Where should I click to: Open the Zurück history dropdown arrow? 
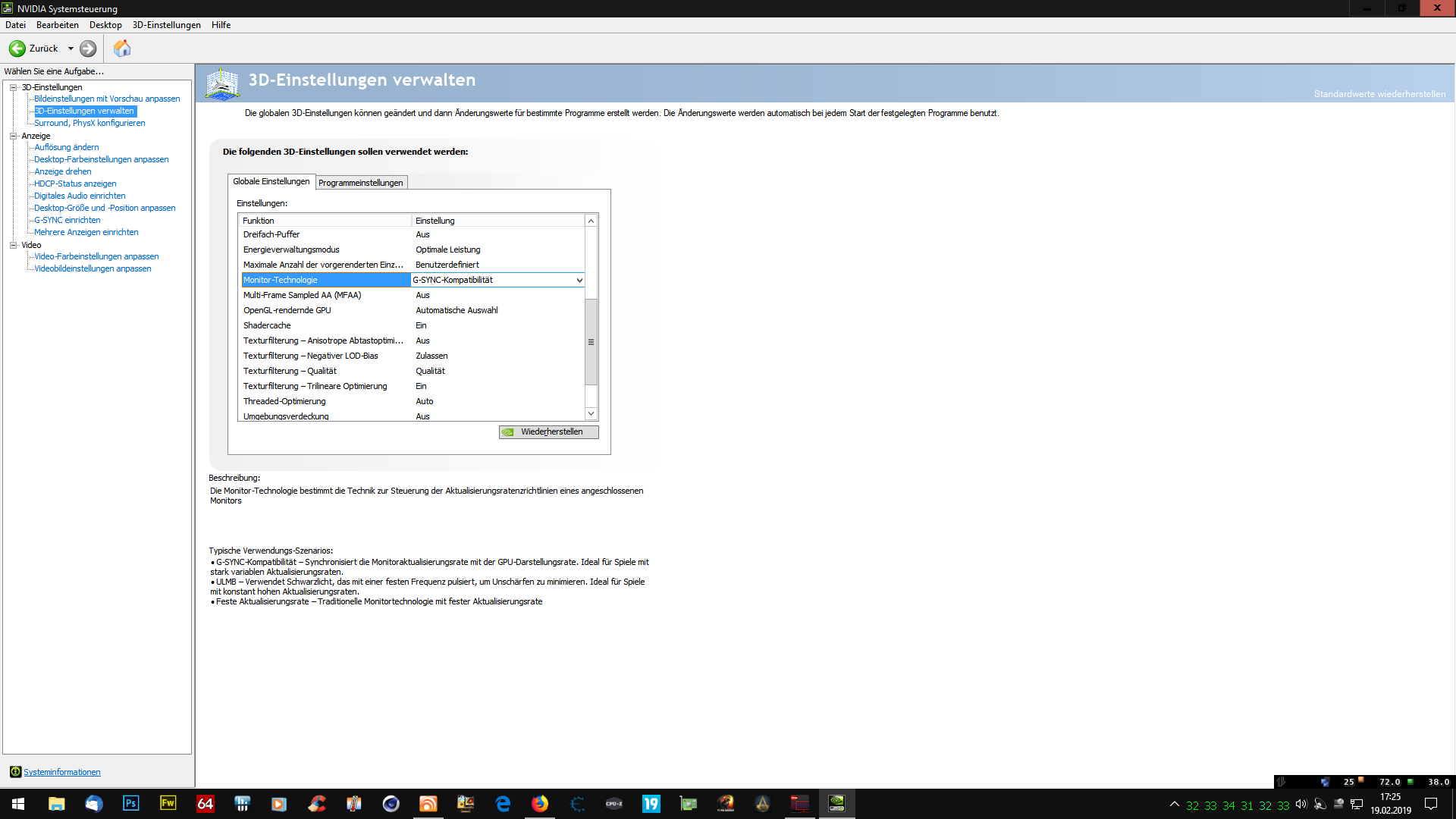(x=71, y=49)
